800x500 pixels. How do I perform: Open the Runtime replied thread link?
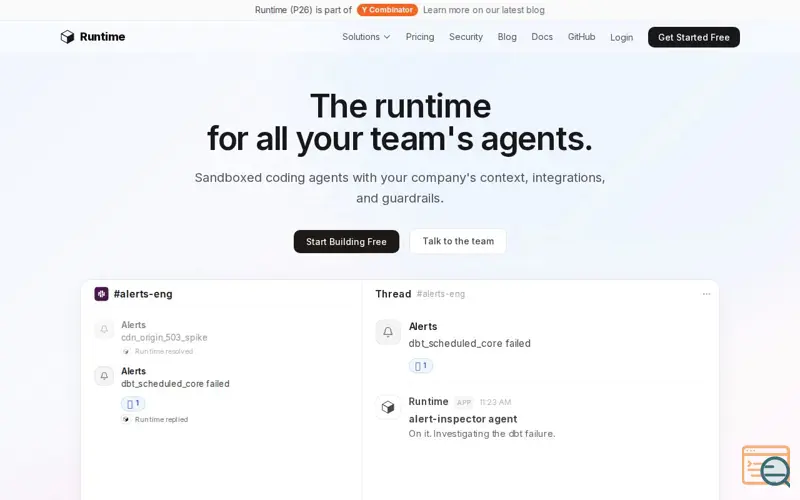(161, 419)
